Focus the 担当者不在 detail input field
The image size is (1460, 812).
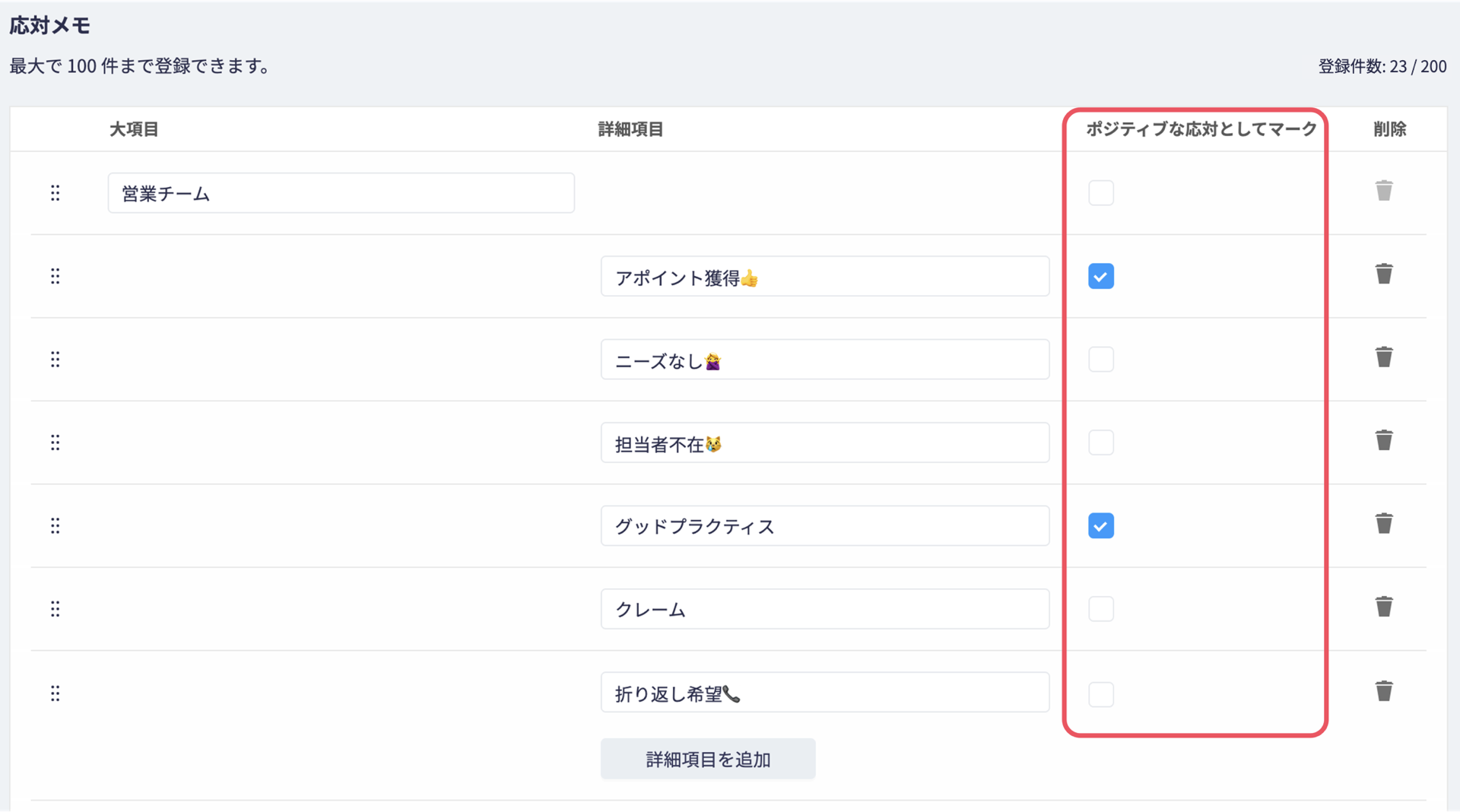point(825,442)
